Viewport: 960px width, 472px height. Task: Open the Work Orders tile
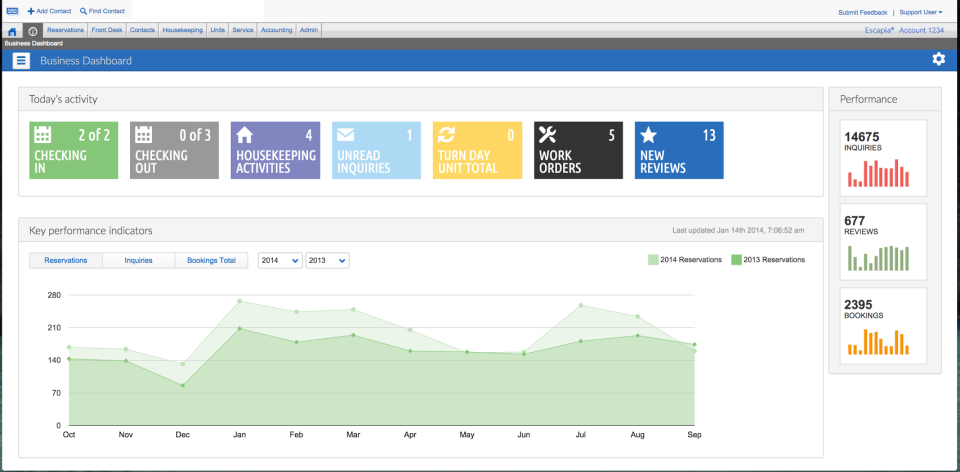pyautogui.click(x=579, y=150)
